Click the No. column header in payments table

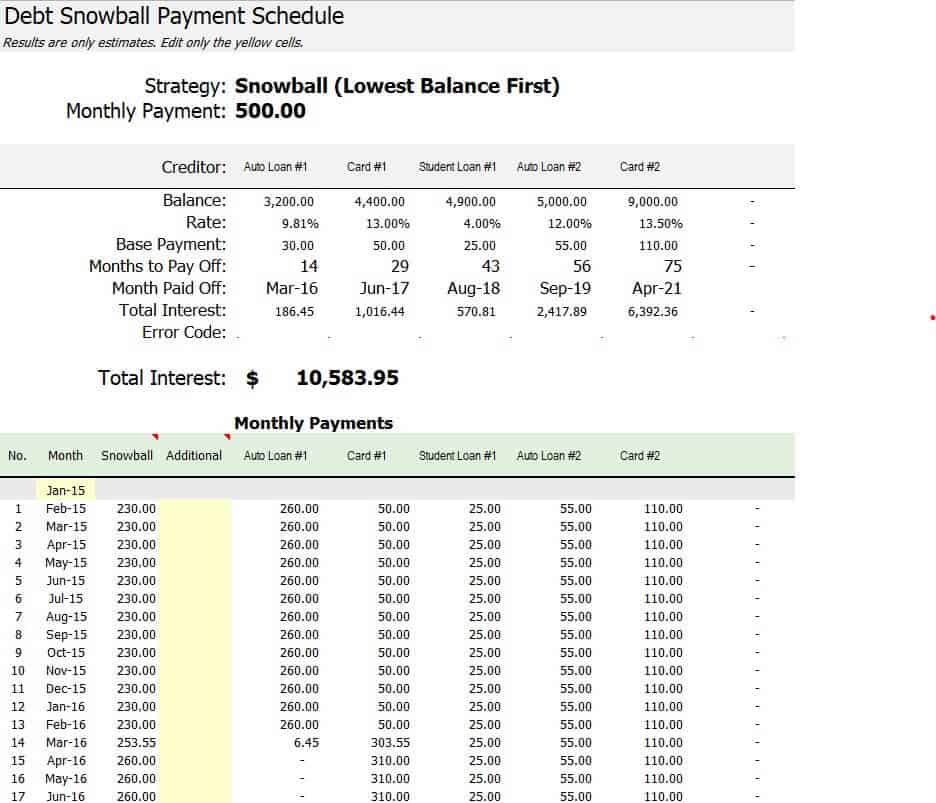coord(17,456)
